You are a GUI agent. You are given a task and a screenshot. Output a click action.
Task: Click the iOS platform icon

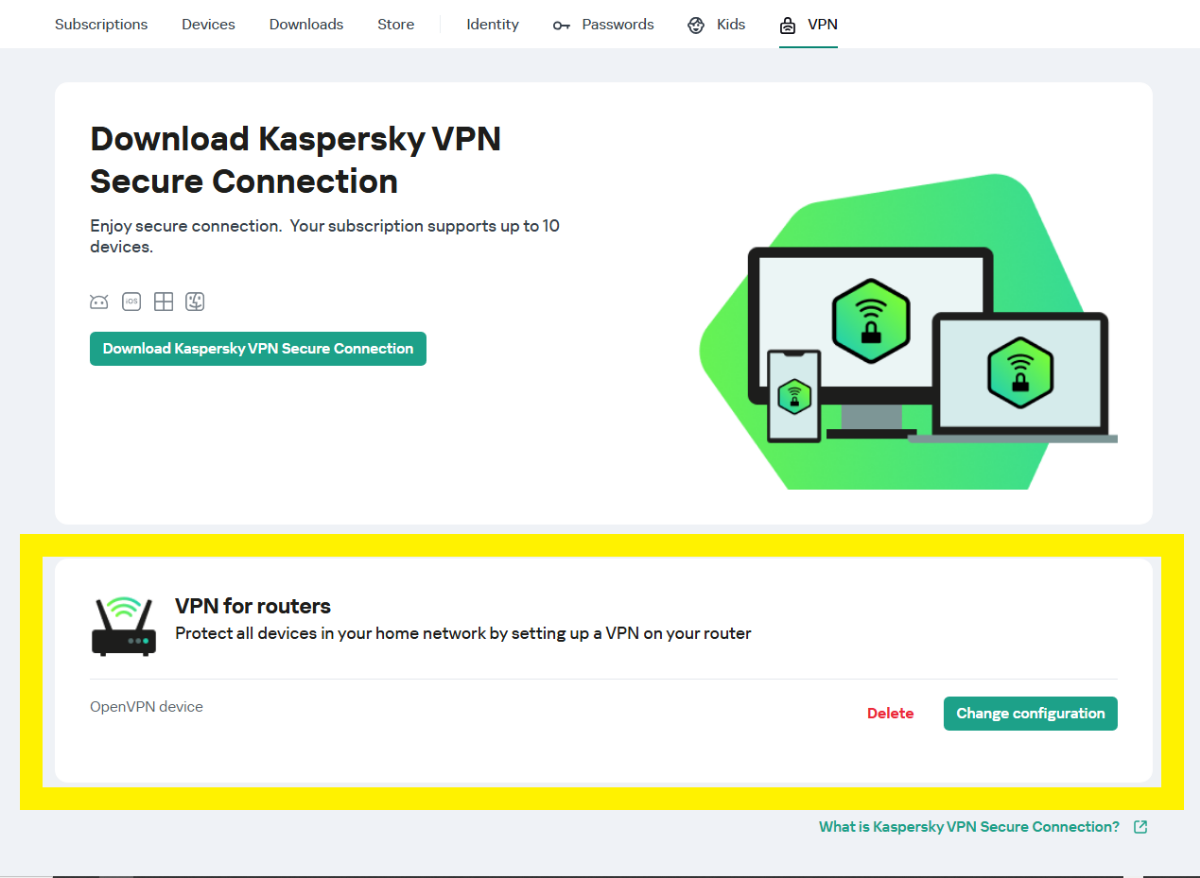(131, 301)
